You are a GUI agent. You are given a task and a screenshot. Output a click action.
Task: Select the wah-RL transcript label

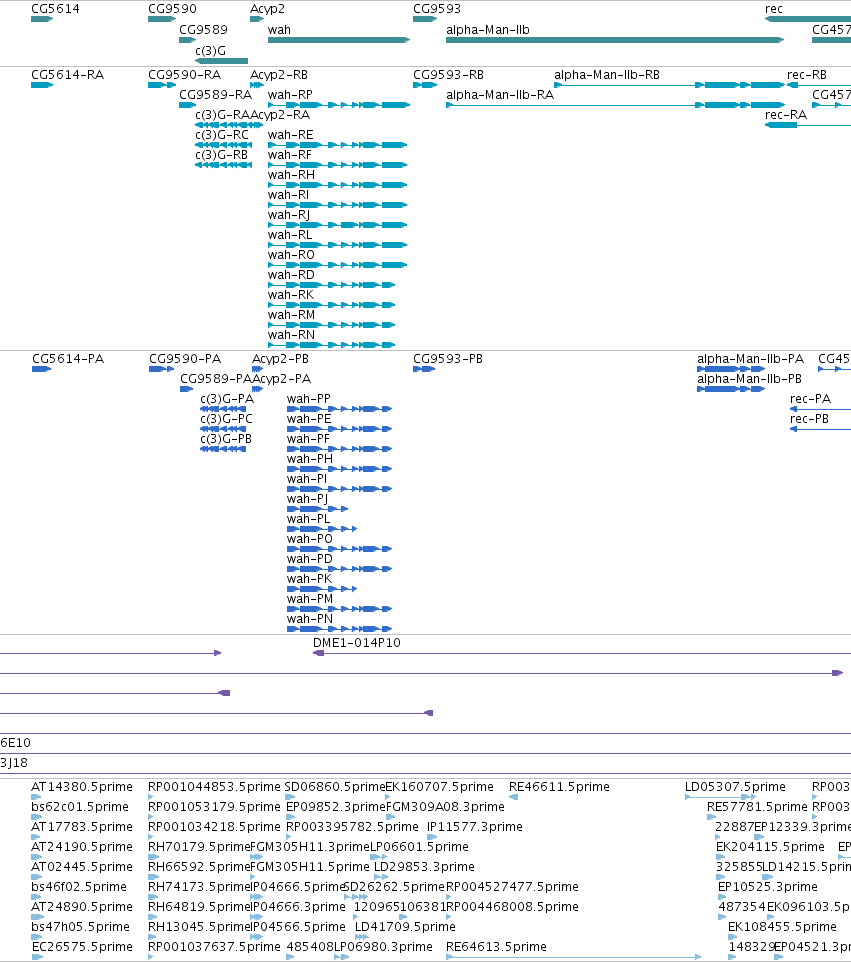click(290, 235)
